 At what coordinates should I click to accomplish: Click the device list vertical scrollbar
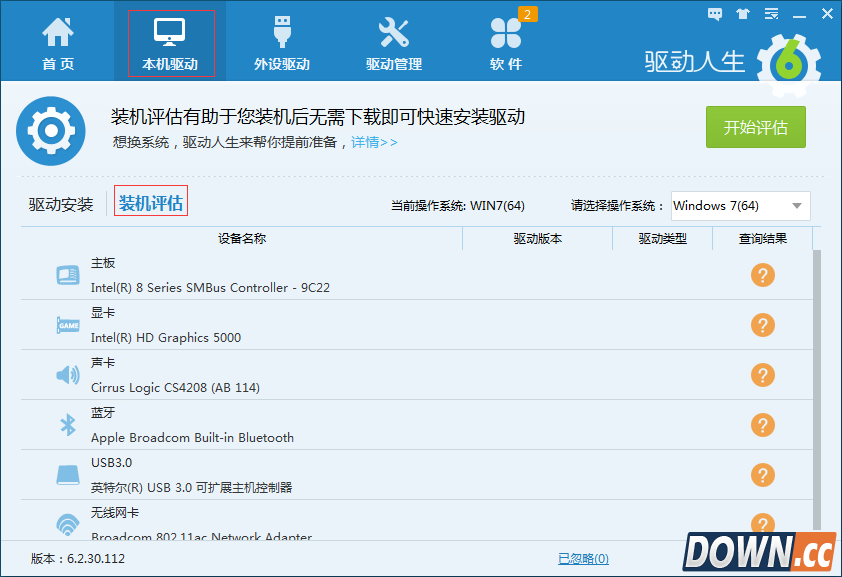click(x=817, y=380)
